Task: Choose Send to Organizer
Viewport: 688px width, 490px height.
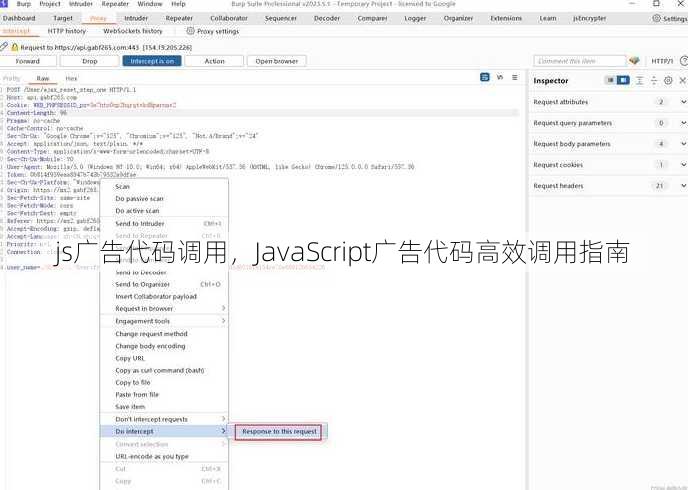Action: tap(164, 284)
